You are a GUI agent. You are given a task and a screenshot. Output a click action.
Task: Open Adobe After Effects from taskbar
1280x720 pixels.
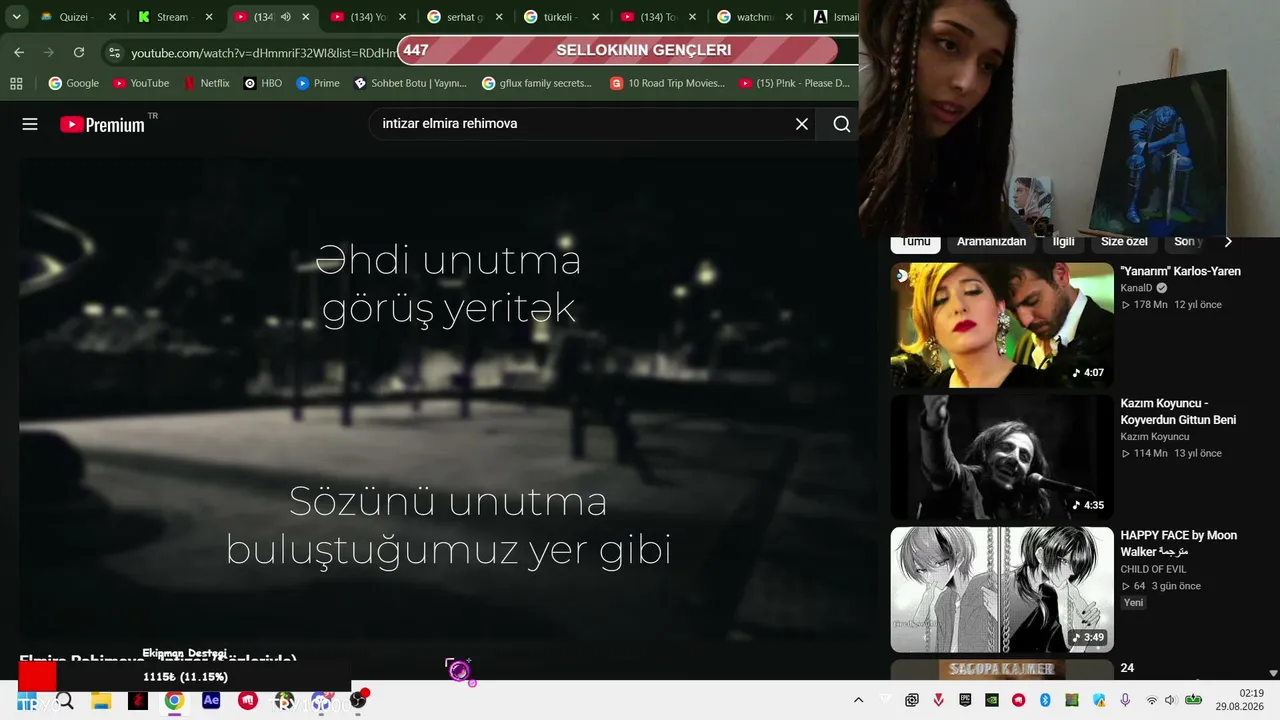[211, 701]
